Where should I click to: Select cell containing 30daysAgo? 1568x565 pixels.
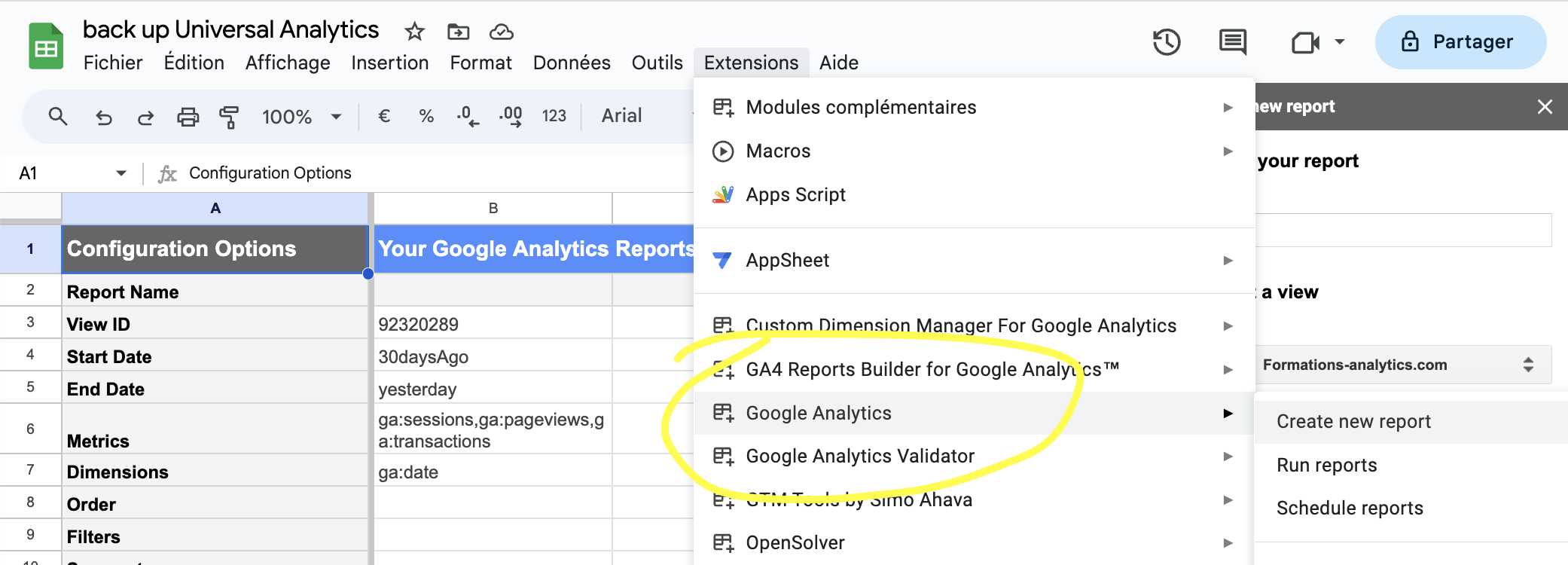[493, 356]
